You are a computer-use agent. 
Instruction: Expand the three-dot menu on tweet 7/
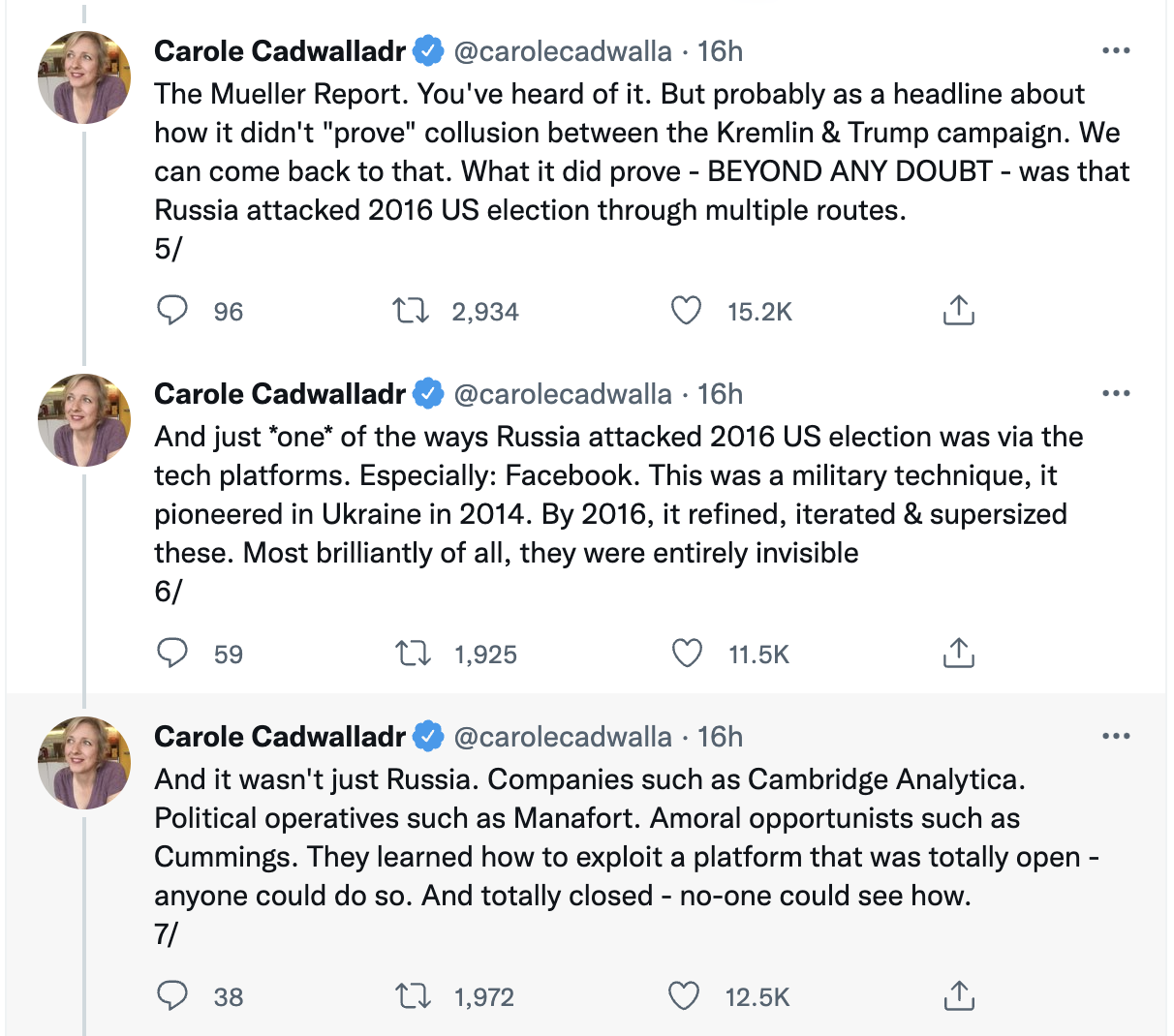(x=1116, y=737)
